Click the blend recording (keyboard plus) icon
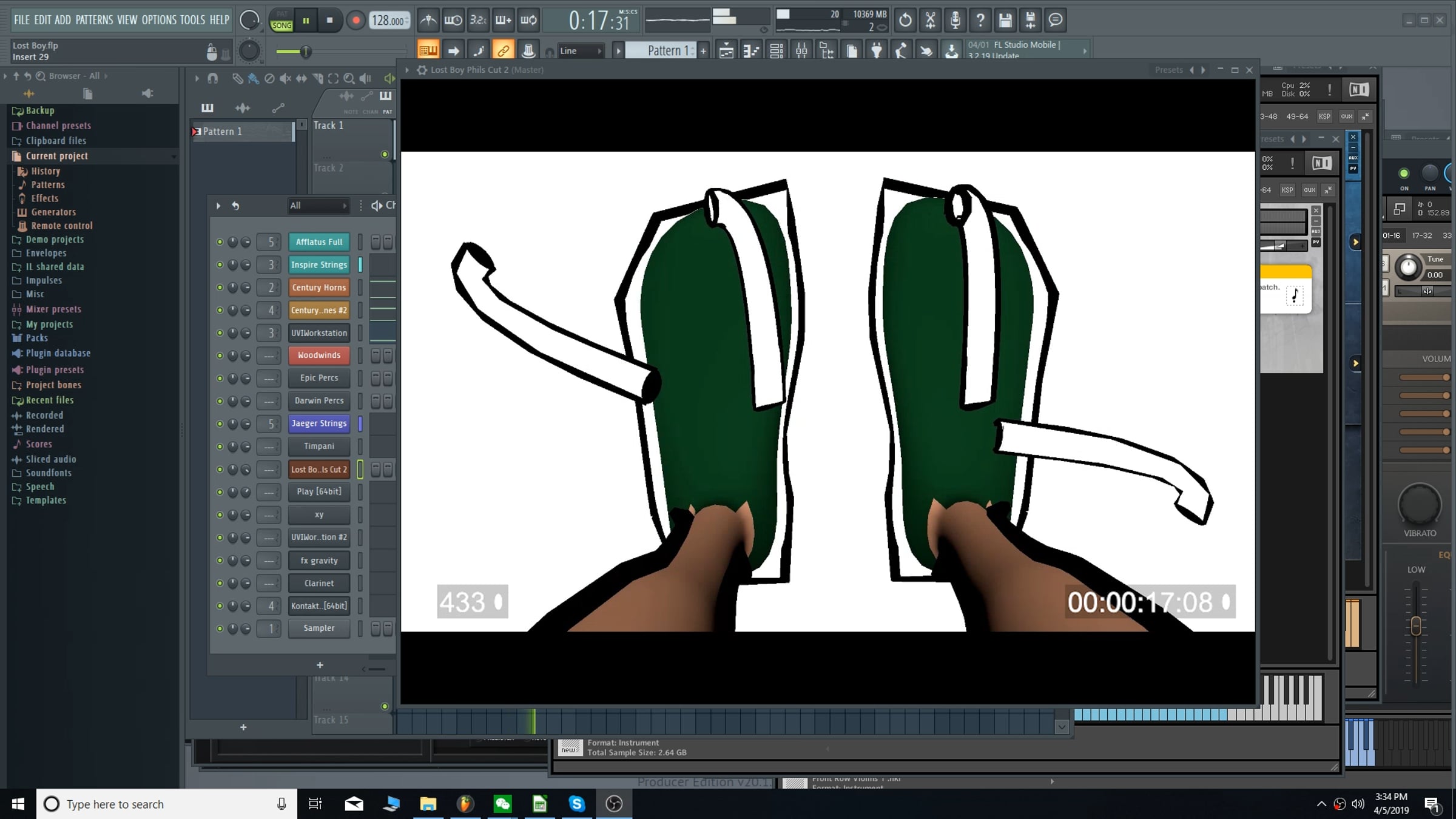 [503, 20]
